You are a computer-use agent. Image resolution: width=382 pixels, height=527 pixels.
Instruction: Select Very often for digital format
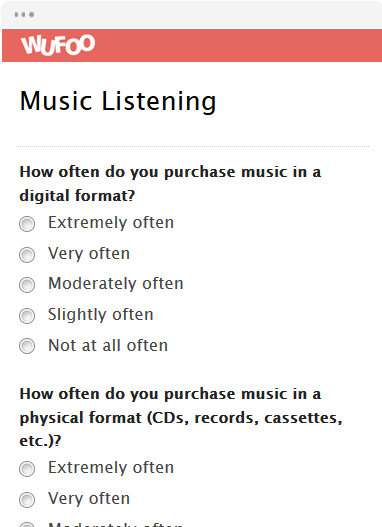27,255
